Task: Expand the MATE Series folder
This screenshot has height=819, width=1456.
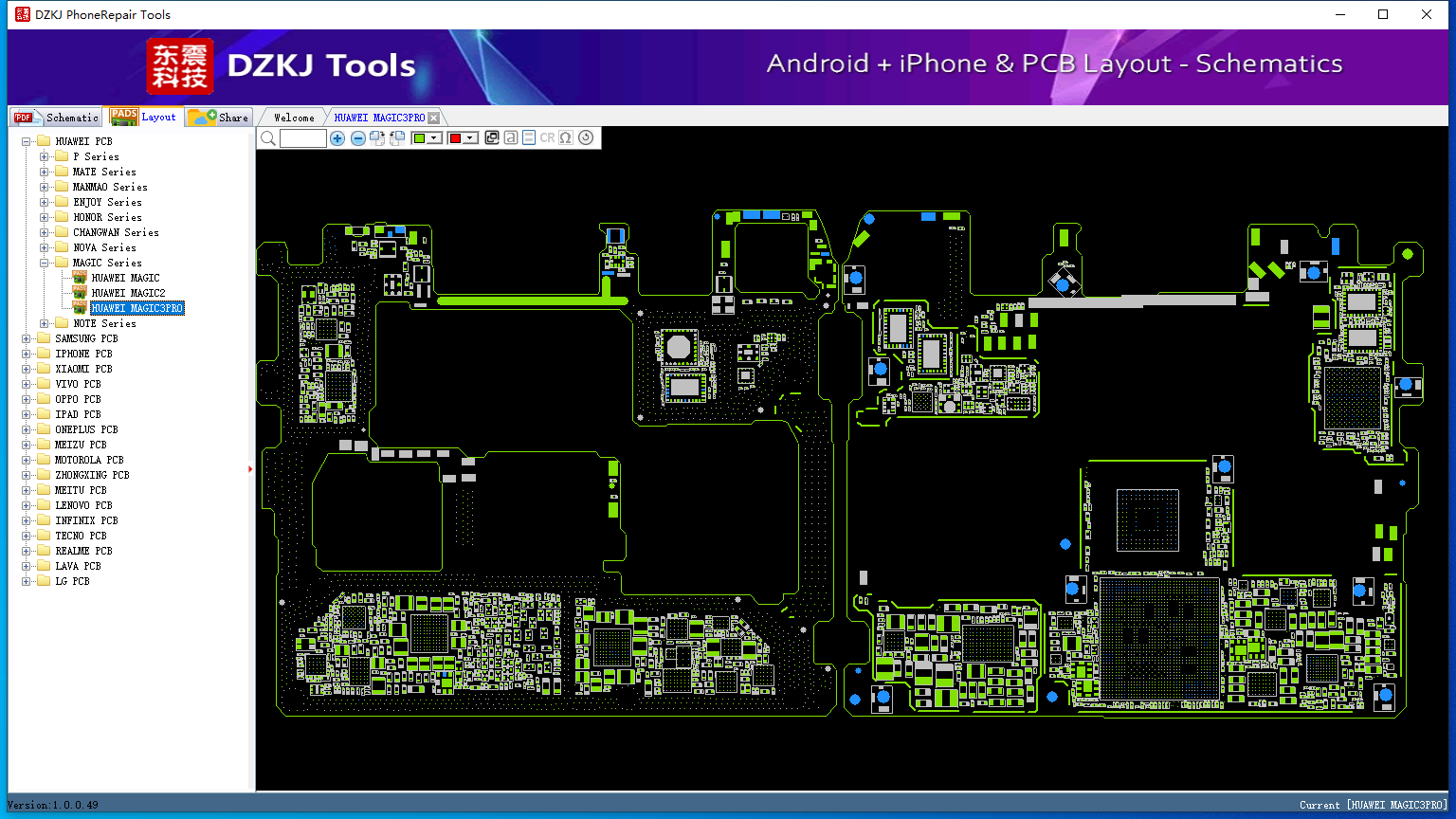Action: 45,172
